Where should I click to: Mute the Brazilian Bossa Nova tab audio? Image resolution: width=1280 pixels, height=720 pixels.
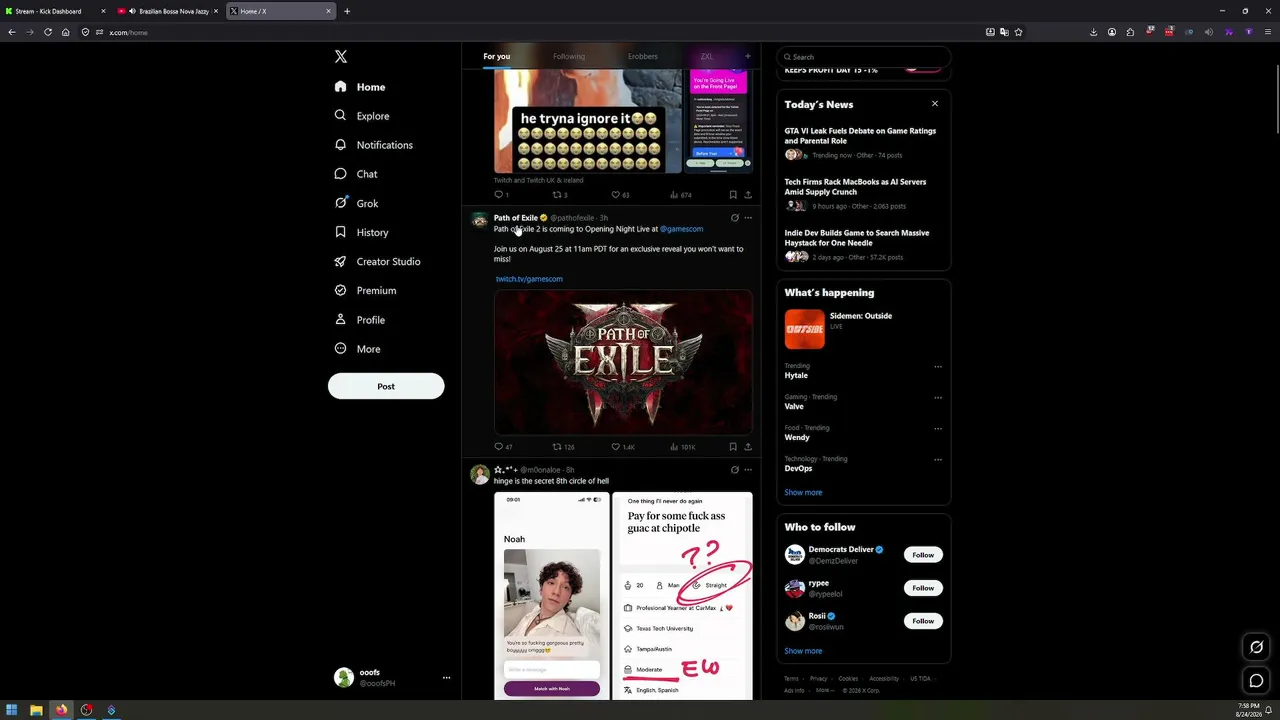coord(133,11)
